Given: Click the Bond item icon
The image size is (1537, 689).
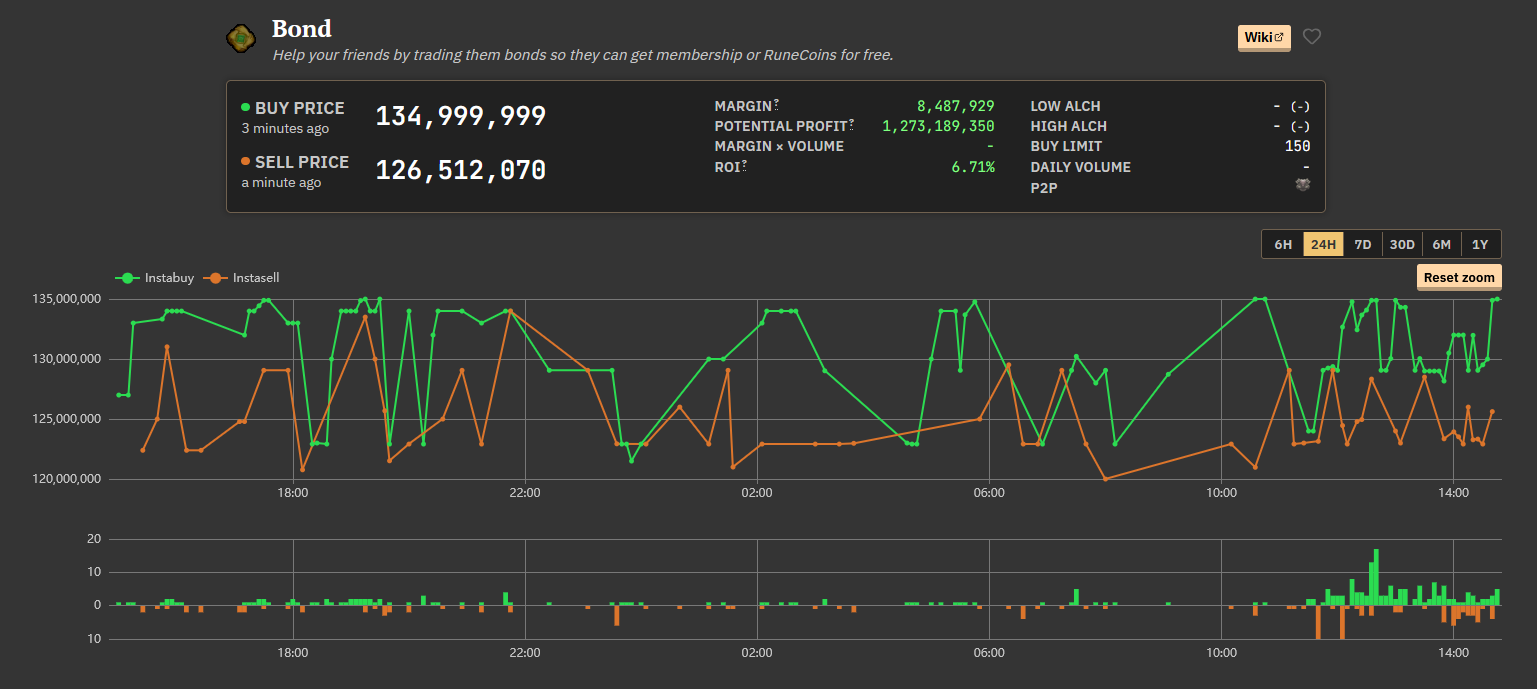Looking at the screenshot, I should pos(241,38).
